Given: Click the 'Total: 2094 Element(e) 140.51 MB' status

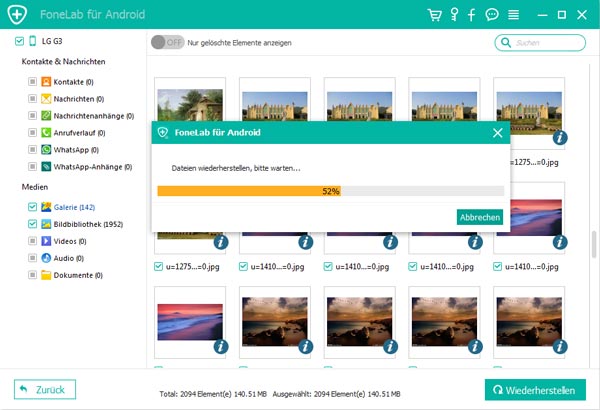Looking at the screenshot, I should [213, 394].
